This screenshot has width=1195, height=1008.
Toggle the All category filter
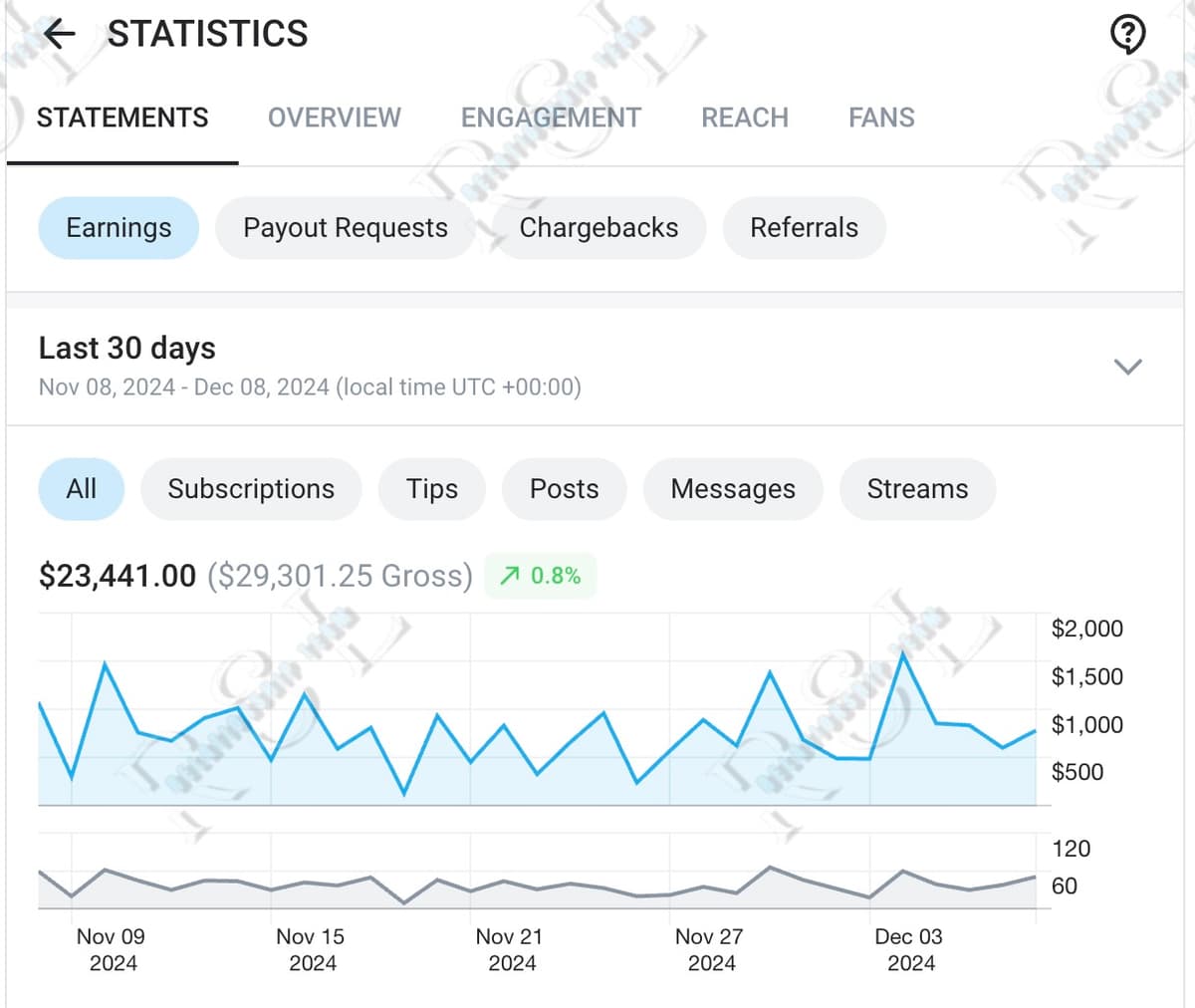[x=81, y=489]
